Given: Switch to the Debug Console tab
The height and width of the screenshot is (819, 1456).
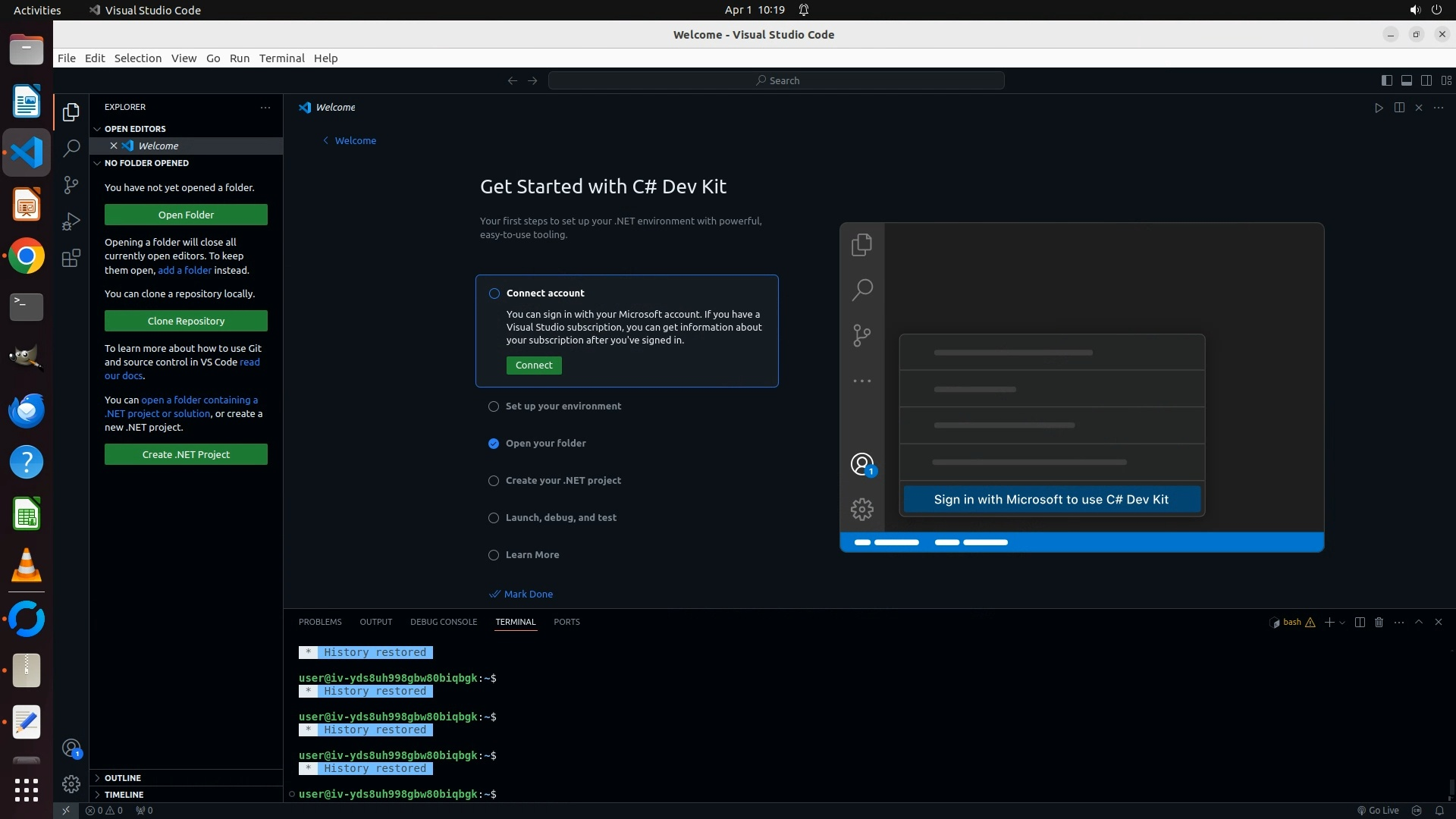Looking at the screenshot, I should [443, 622].
